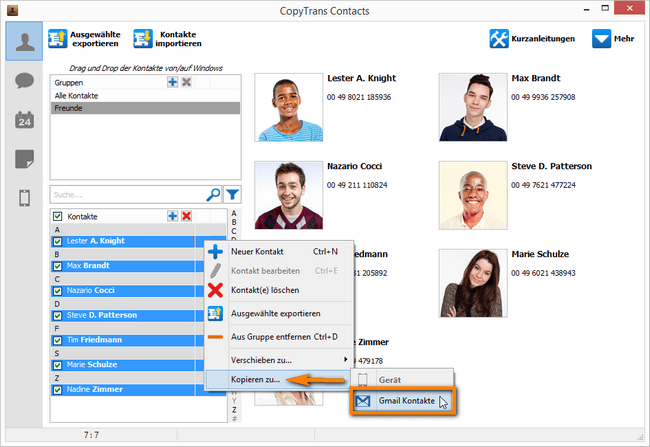This screenshot has width=650, height=447.
Task: Uncheck Lester A. Knight checkbox
Action: (58, 241)
